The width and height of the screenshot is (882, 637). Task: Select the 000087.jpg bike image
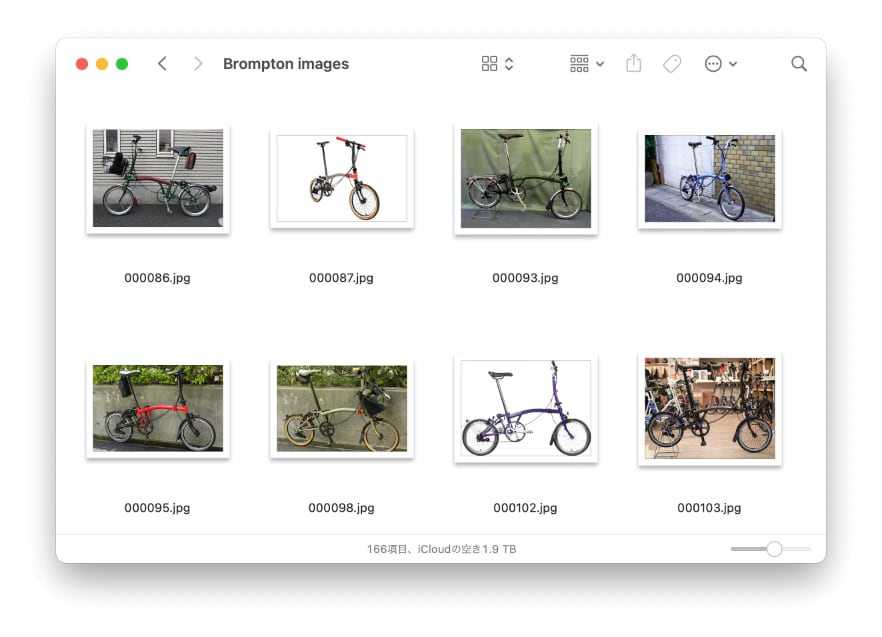(x=341, y=178)
